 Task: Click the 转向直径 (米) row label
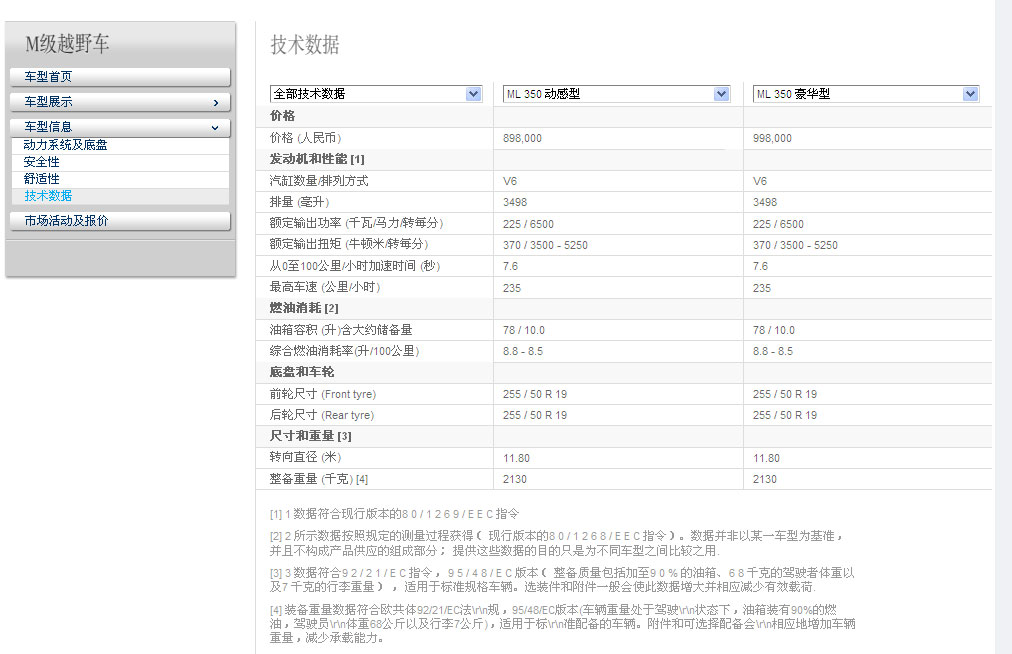click(x=305, y=457)
